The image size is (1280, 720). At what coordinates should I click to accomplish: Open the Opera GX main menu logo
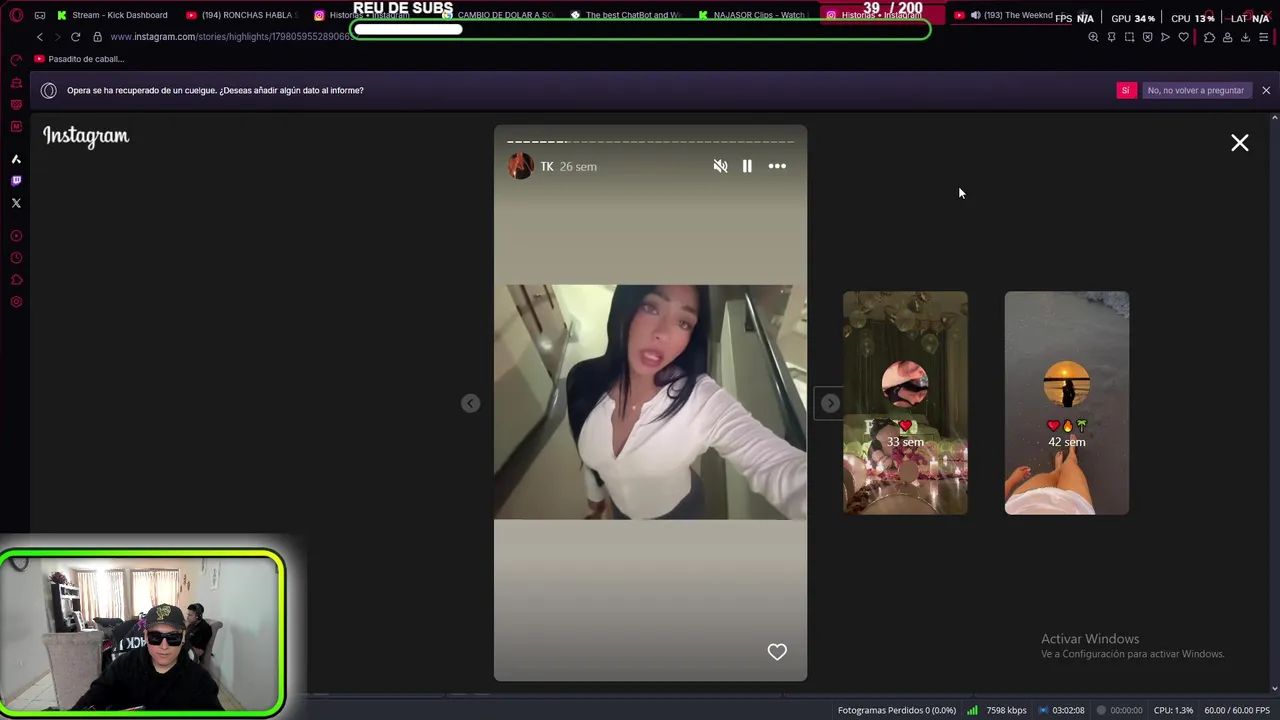pyautogui.click(x=16, y=15)
